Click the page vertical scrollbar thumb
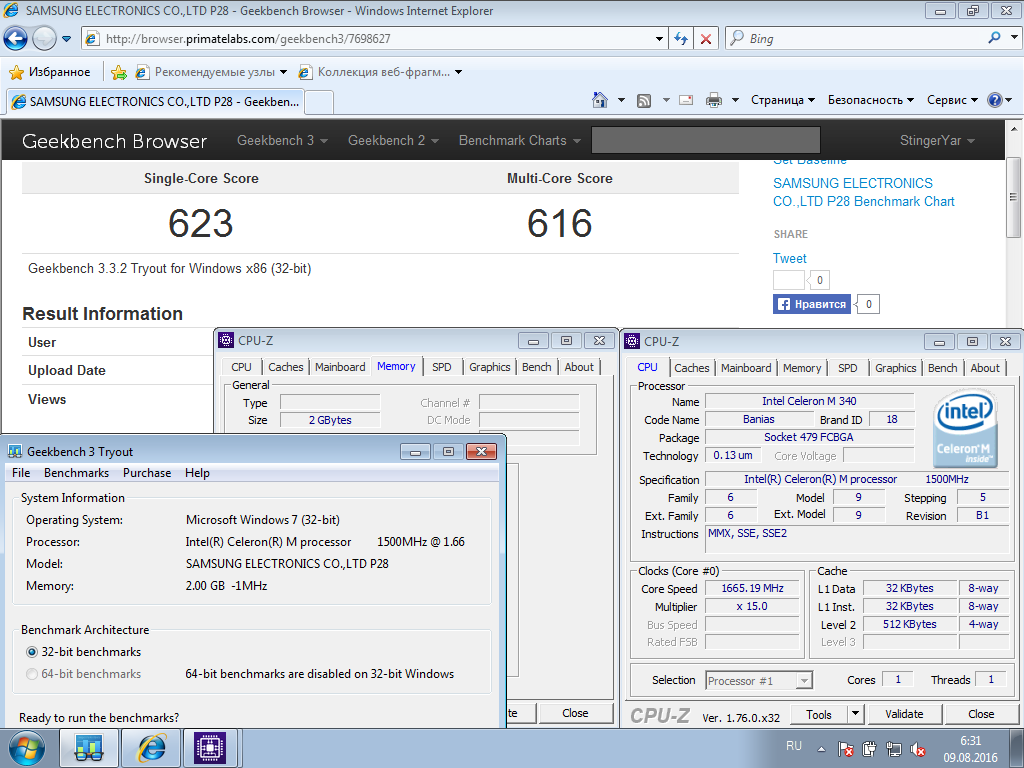 1013,197
